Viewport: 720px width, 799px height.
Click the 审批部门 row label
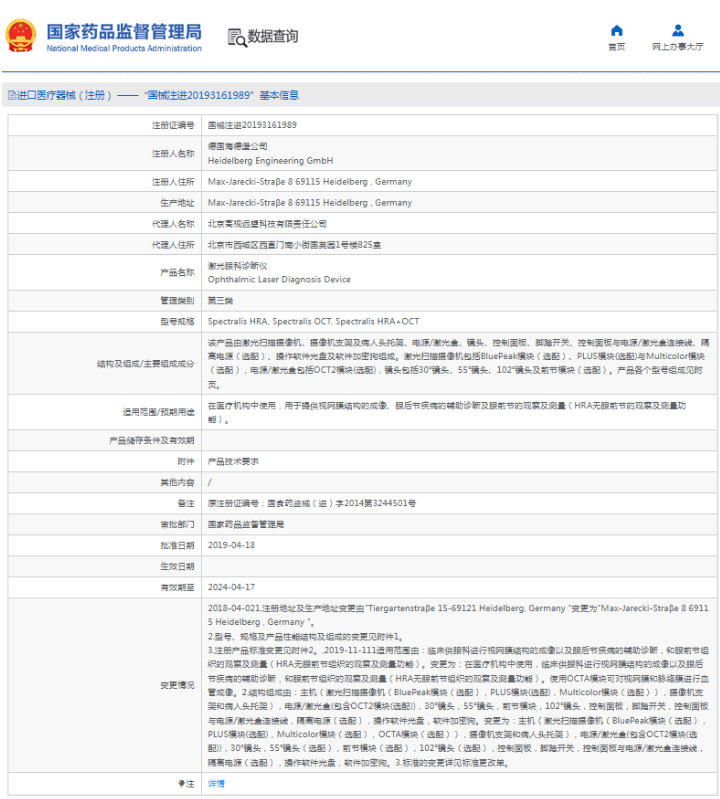point(177,524)
